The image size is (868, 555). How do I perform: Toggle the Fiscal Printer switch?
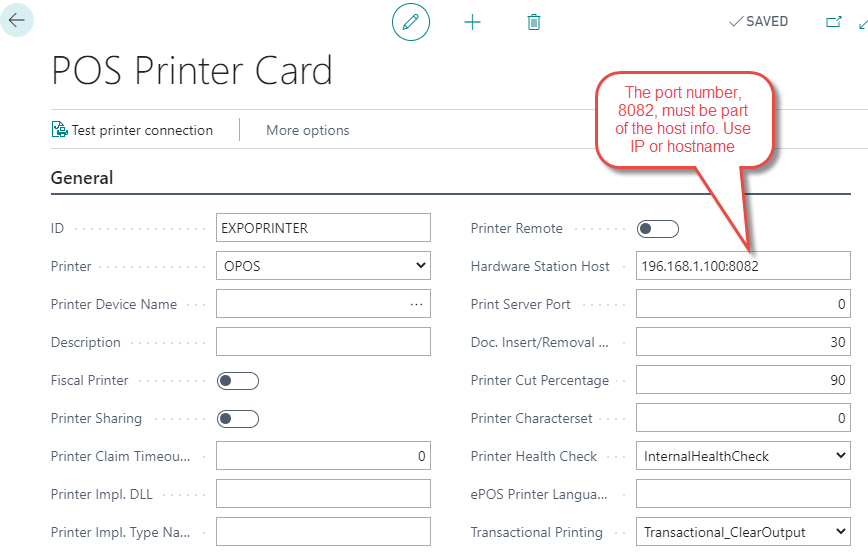tap(237, 381)
